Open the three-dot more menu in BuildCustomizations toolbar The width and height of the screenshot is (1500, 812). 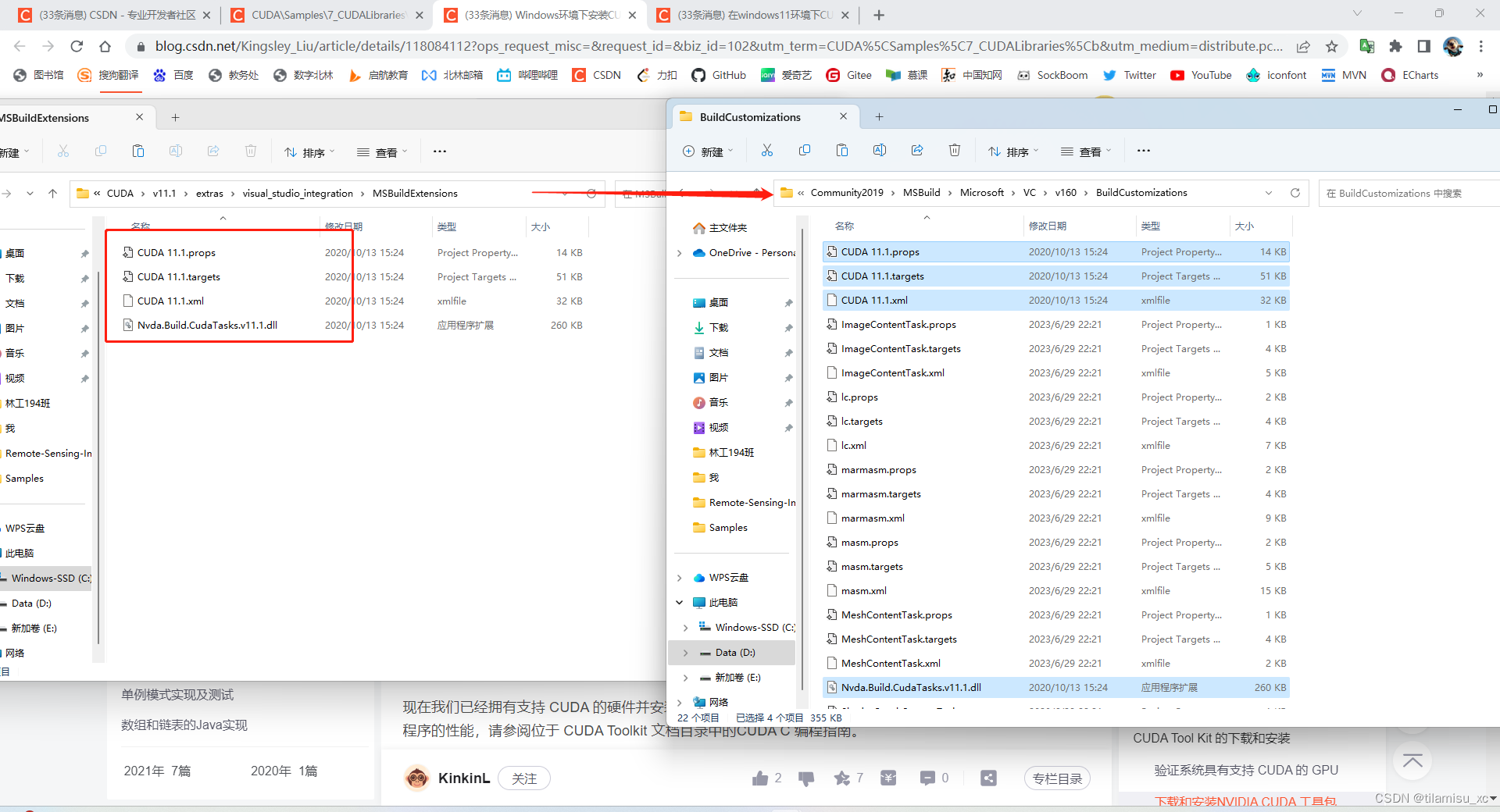[x=1144, y=151]
